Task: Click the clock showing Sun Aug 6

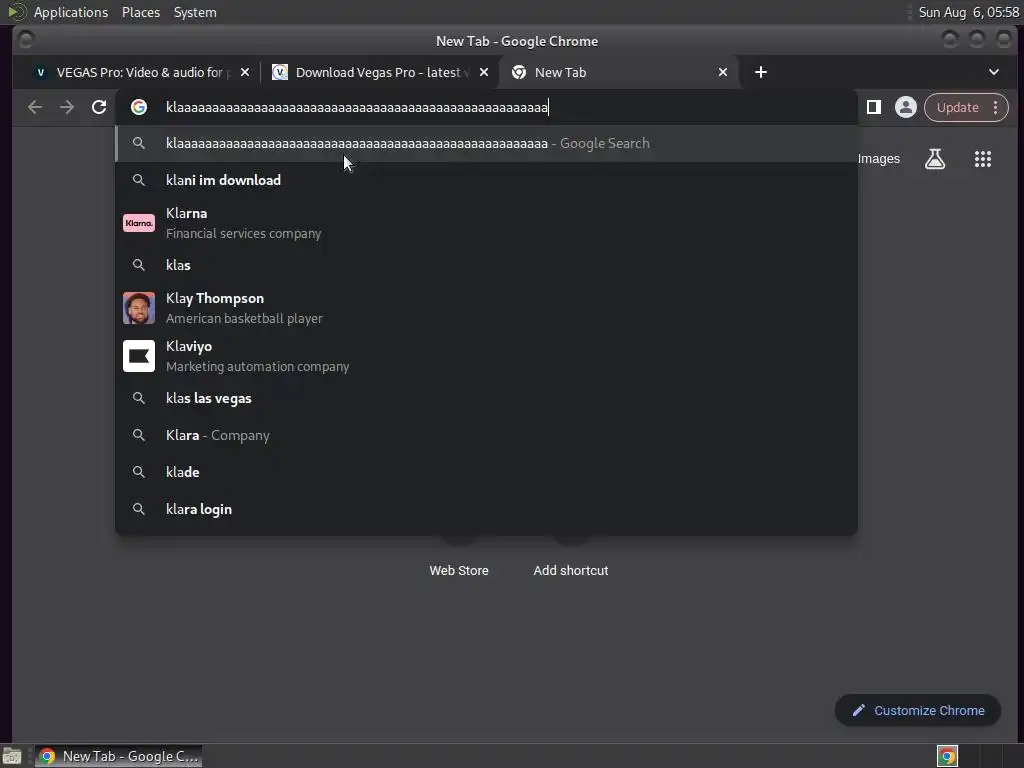Action: click(968, 12)
